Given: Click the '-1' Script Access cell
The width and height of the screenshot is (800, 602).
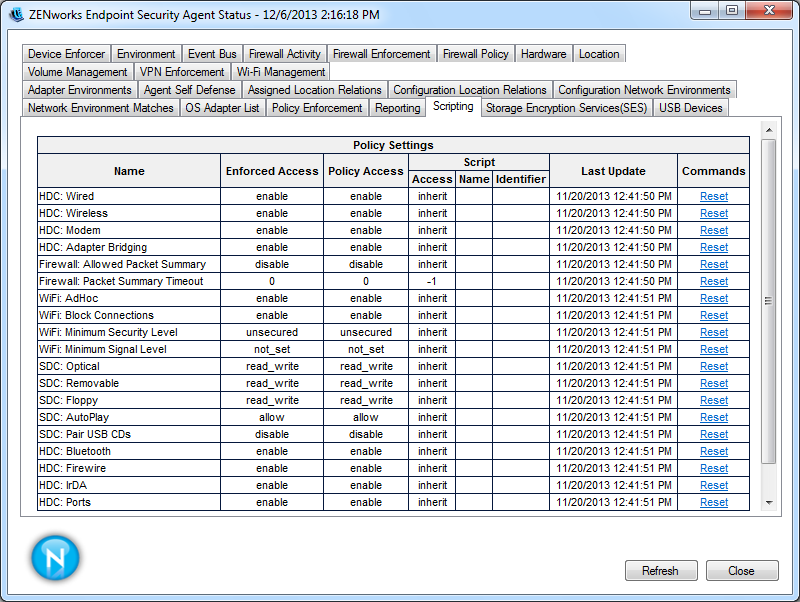Looking at the screenshot, I should (432, 282).
